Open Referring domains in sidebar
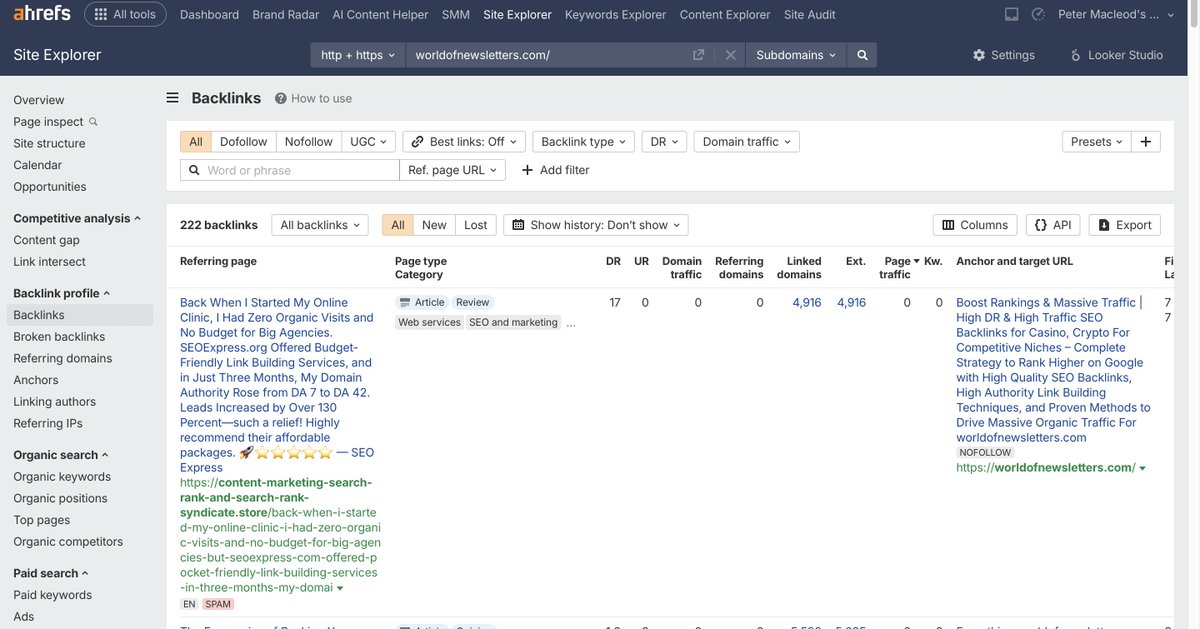Screen dimensions: 1200x629 [63, 358]
